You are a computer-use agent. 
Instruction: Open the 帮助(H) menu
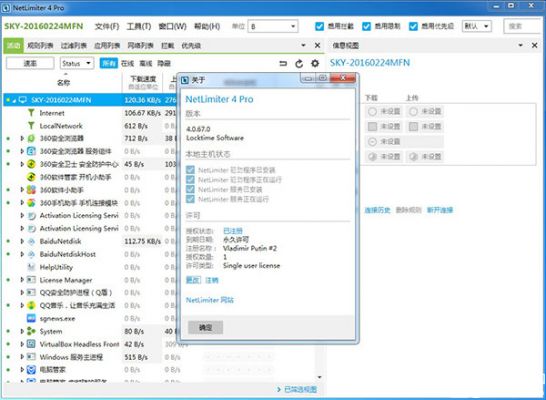[x=207, y=26]
